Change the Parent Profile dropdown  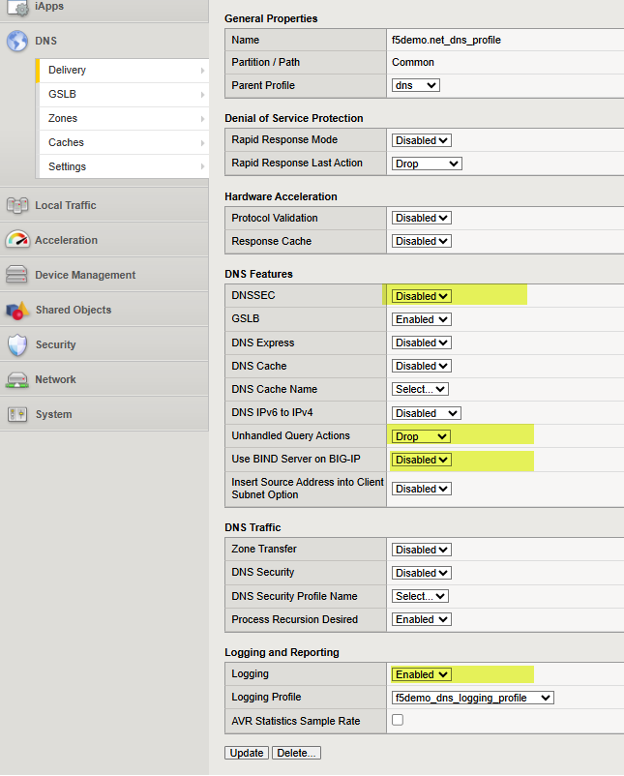pos(416,85)
